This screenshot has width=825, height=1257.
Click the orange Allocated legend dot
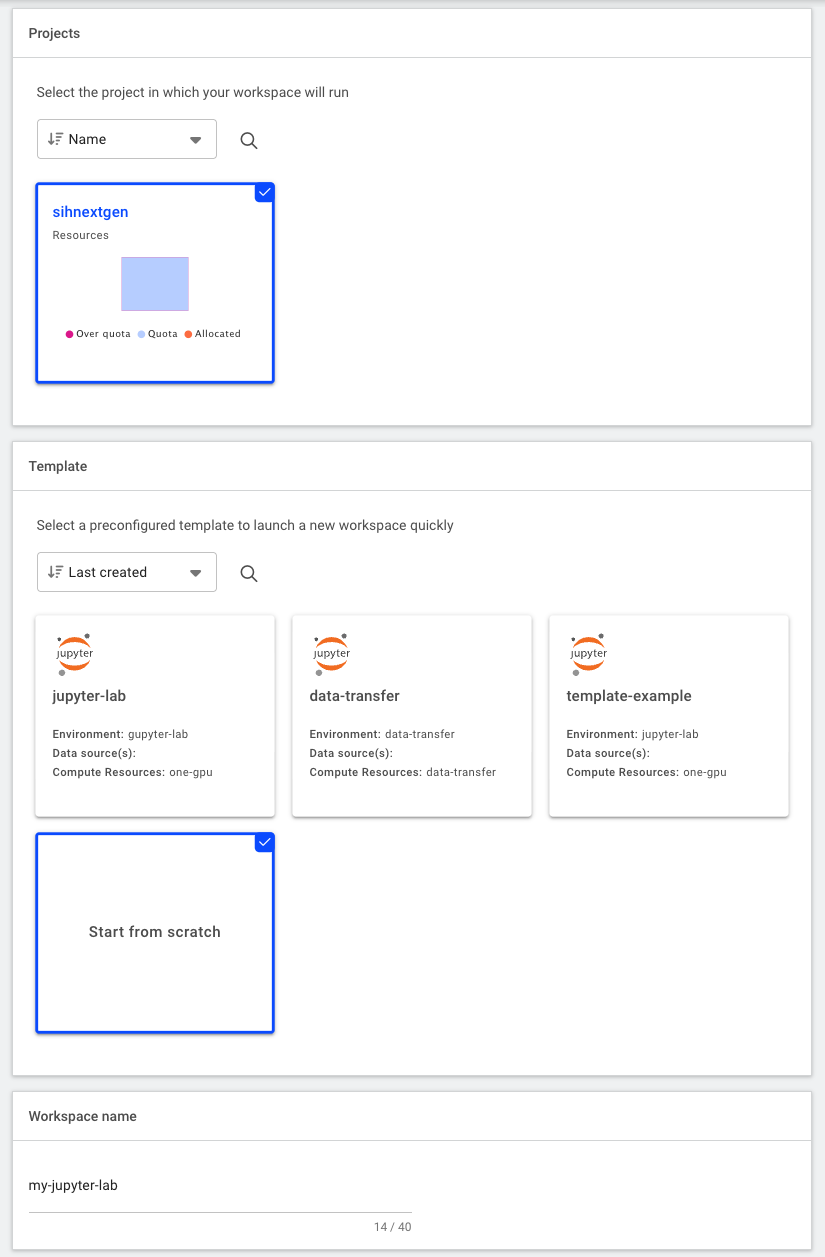coord(188,334)
